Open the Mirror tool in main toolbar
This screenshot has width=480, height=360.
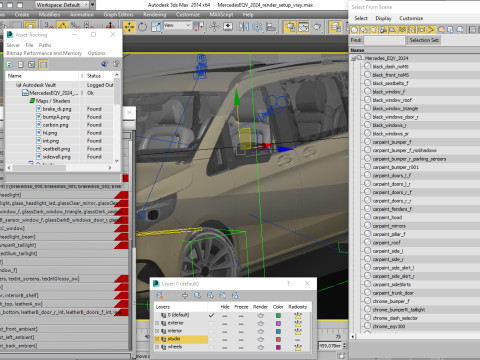point(244,27)
